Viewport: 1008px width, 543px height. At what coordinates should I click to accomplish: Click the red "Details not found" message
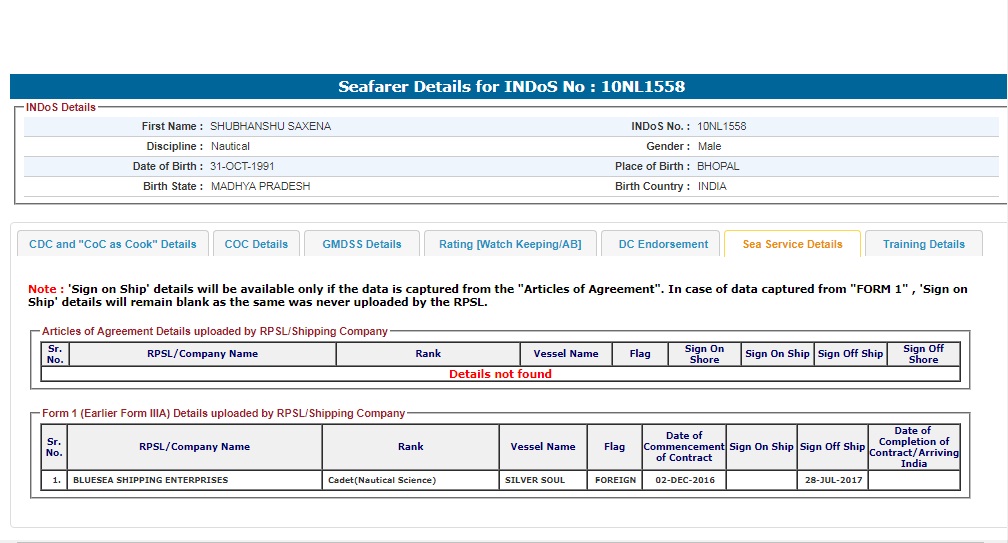click(500, 374)
